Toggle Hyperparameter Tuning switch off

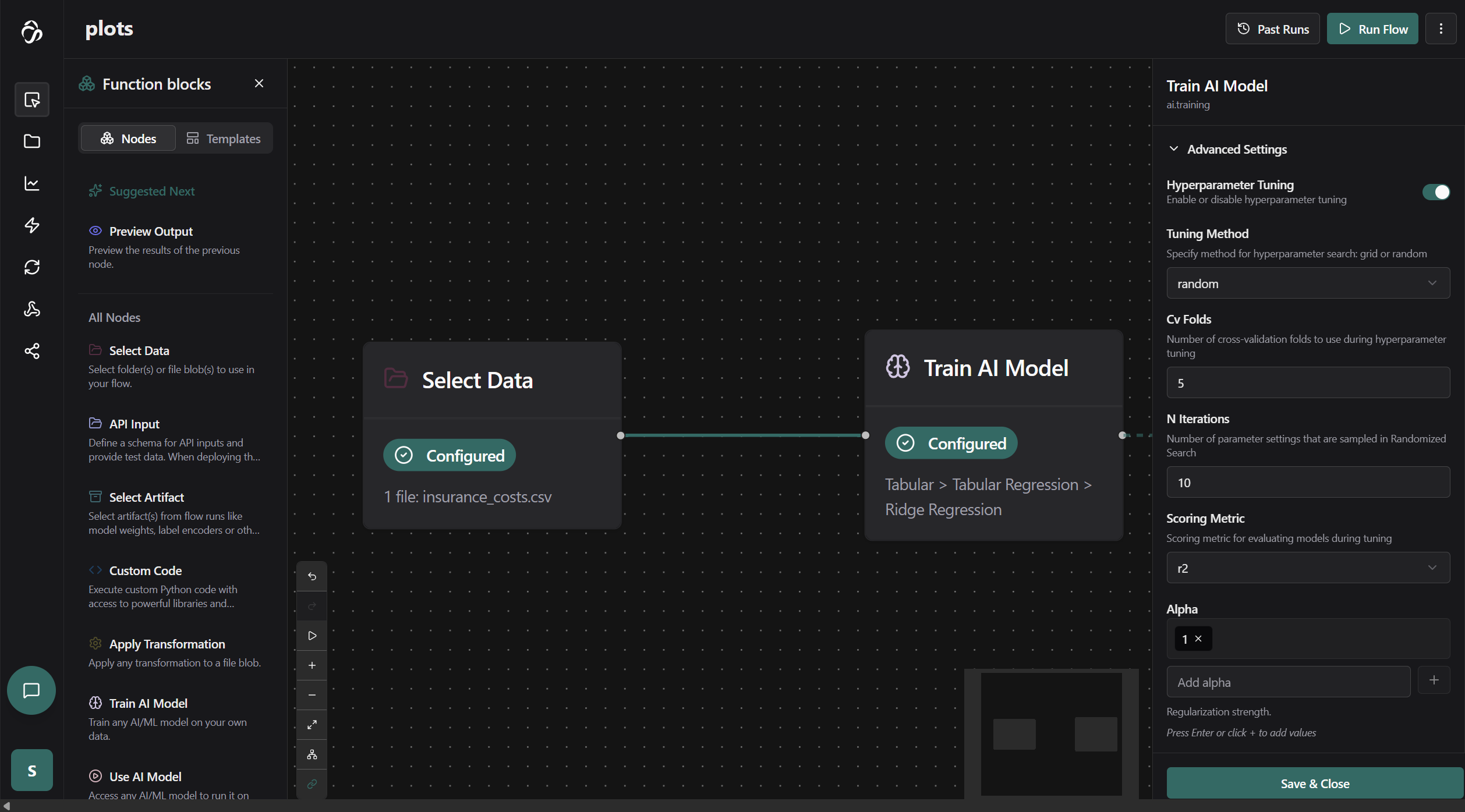tap(1435, 192)
